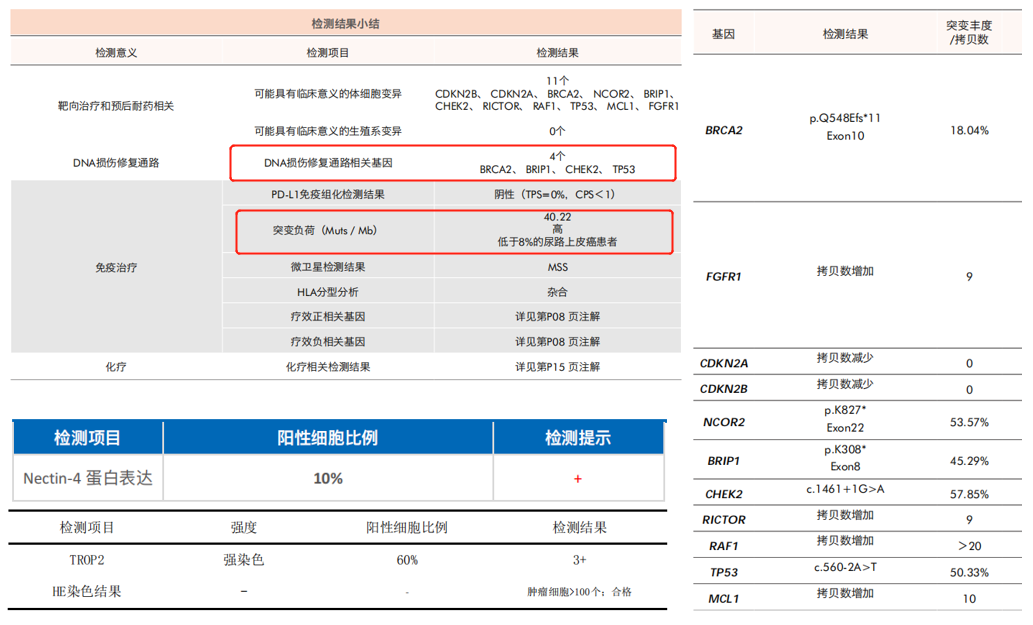Click the 疗效正相关基因 row label
Screen dimensions: 1033x625
[x=327, y=317]
